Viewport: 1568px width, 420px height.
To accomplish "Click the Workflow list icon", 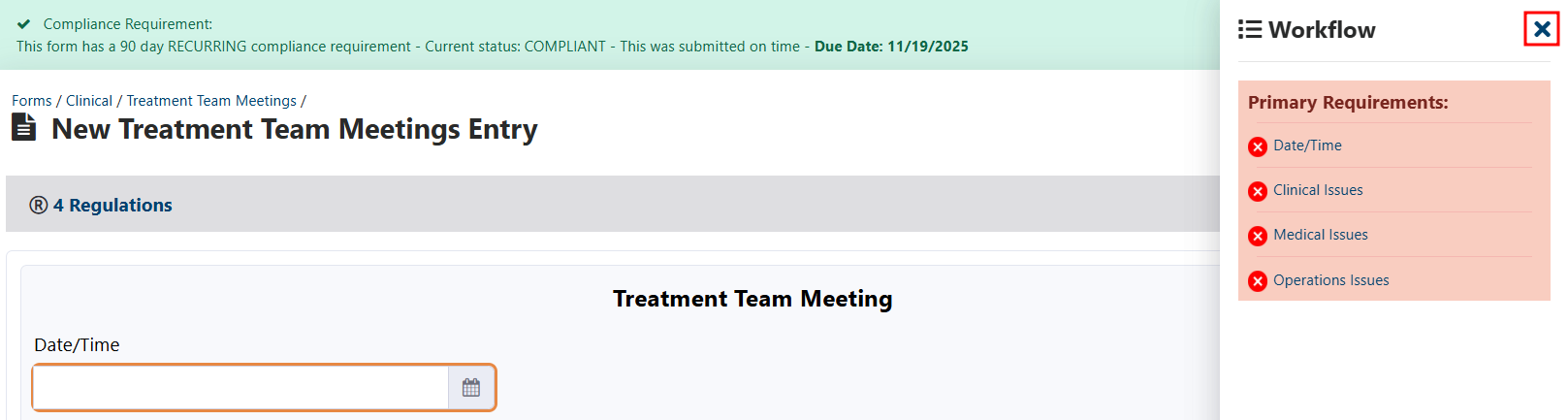I will (x=1250, y=30).
